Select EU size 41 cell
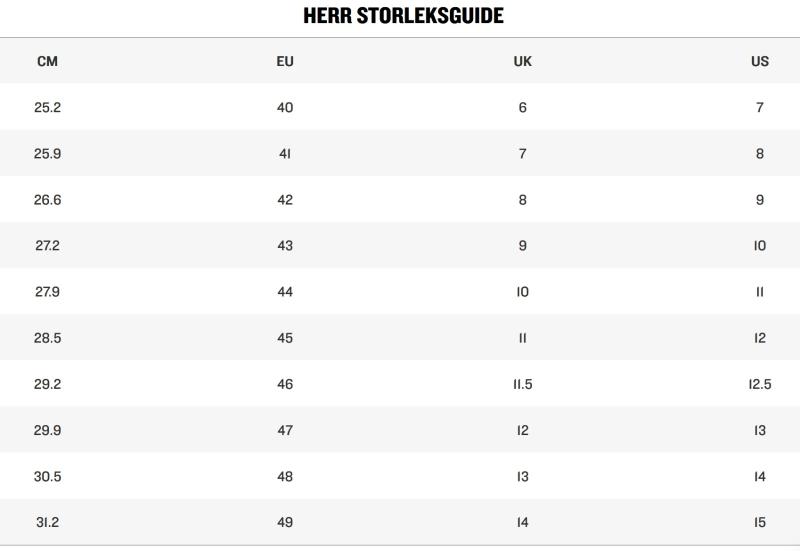The image size is (800, 551). pos(285,154)
